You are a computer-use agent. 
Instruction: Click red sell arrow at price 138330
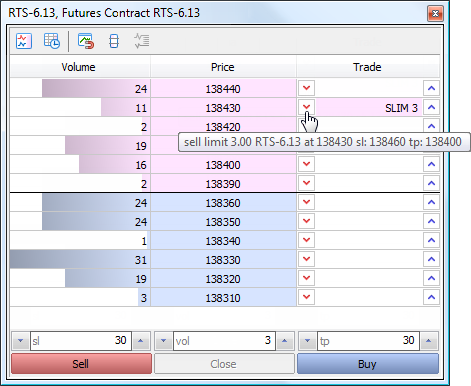(306, 259)
